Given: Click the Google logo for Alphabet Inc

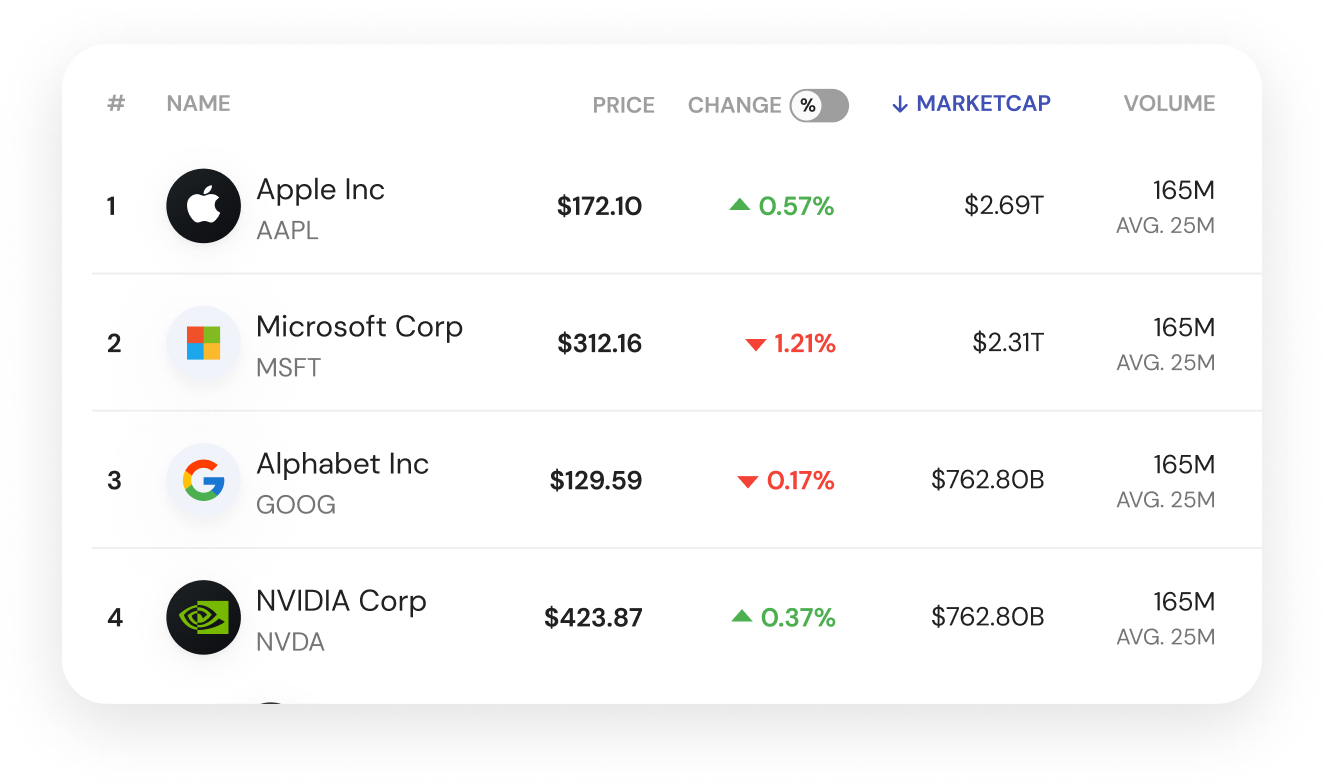Looking at the screenshot, I should point(203,480).
